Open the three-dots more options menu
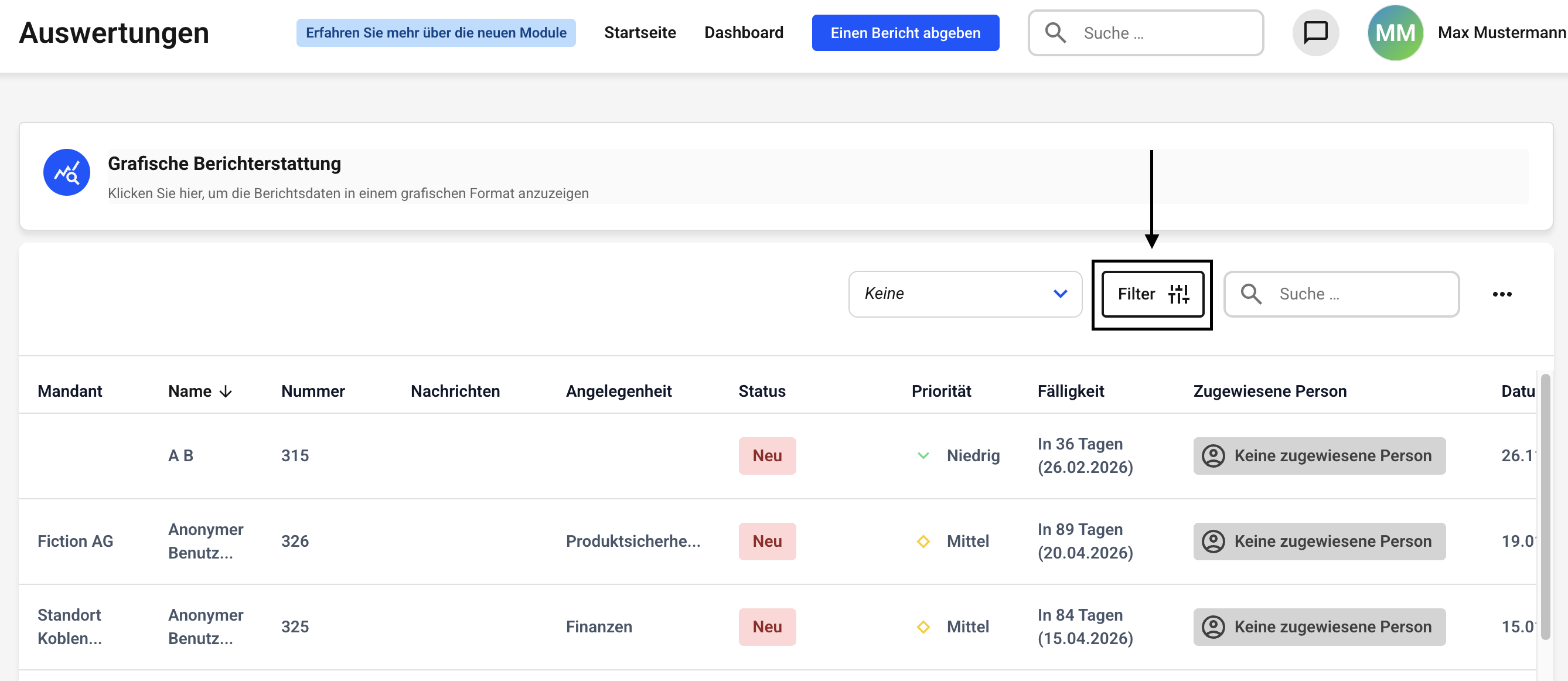The height and width of the screenshot is (681, 1568). (1501, 295)
